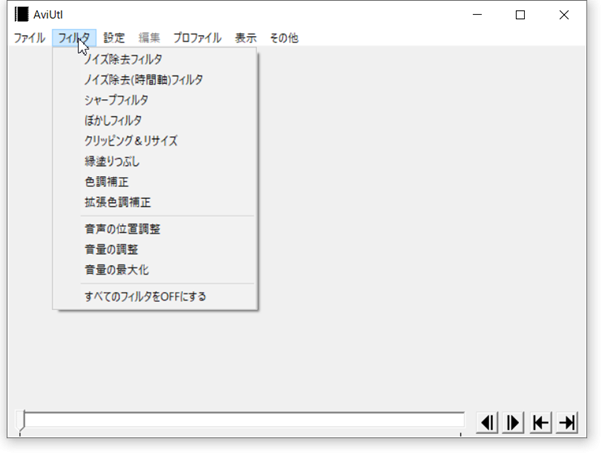Open the 編集 menu
602x453 pixels.
(x=149, y=38)
